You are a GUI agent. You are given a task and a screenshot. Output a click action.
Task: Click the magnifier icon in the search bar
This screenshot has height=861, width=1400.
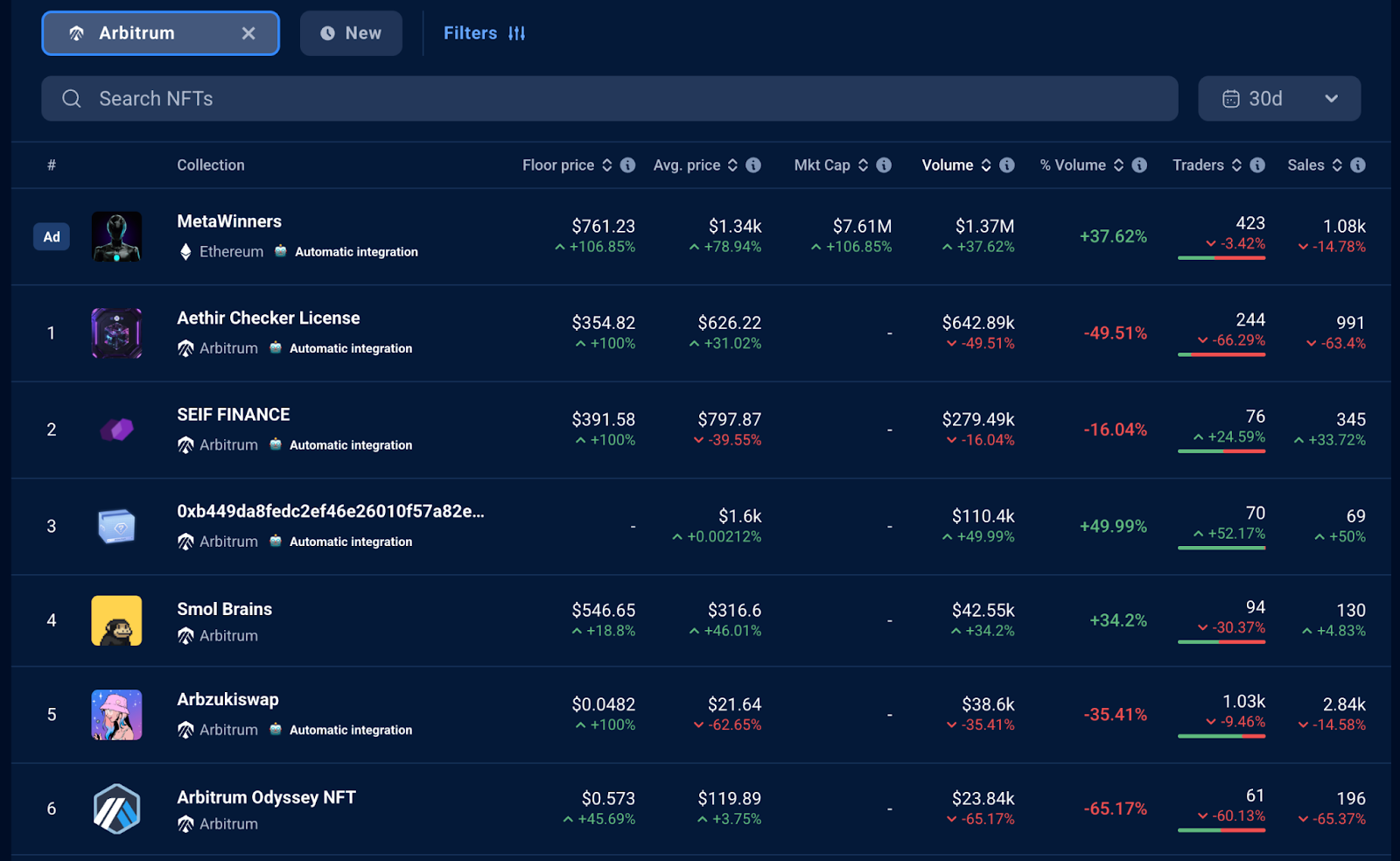coord(71,98)
